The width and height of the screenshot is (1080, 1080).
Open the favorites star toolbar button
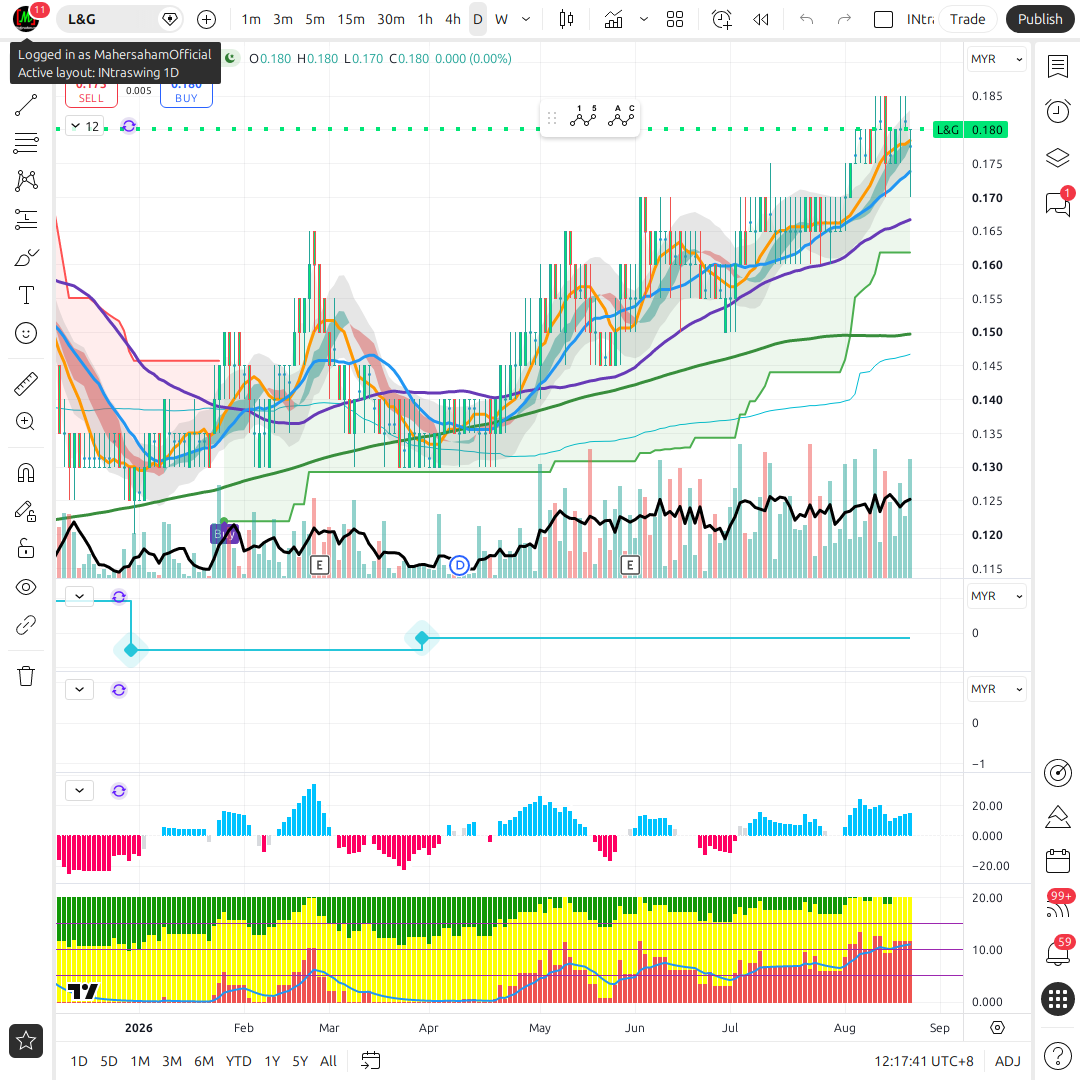[26, 1041]
